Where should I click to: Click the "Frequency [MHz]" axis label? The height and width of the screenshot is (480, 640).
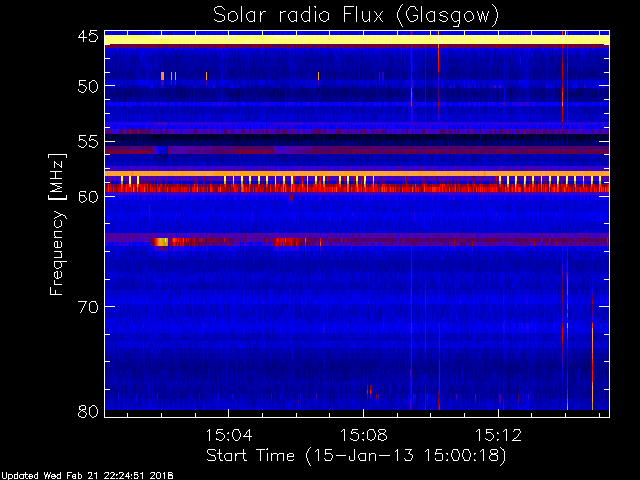(57, 224)
